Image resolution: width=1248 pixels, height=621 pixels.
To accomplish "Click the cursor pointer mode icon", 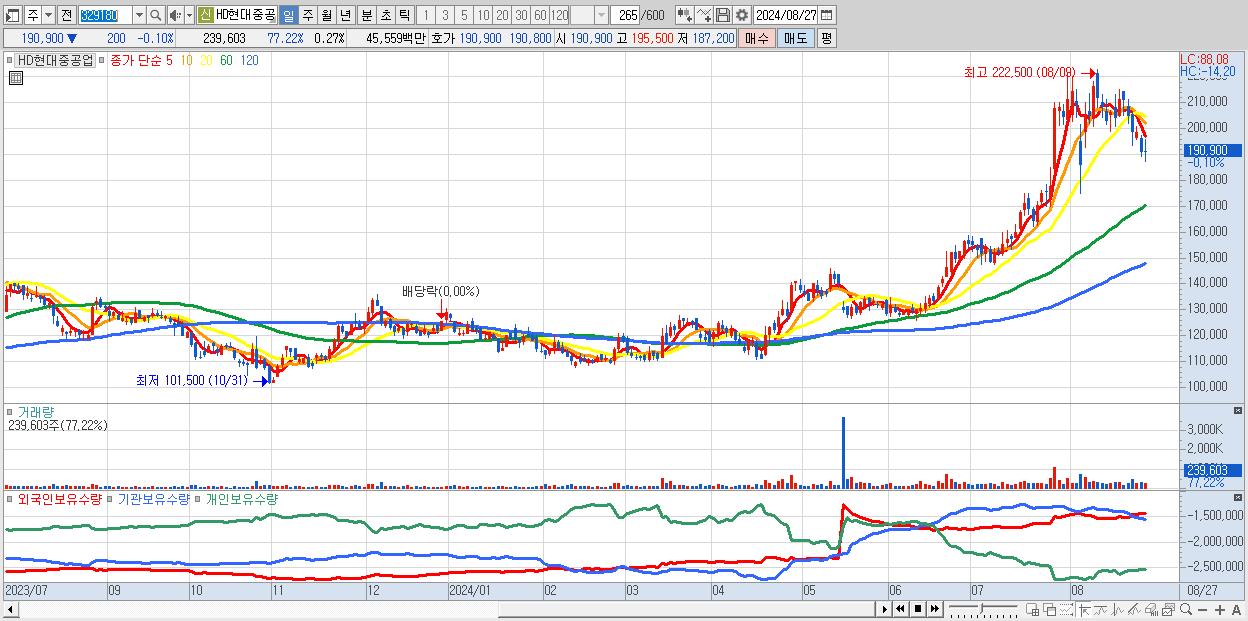I will 1084,609.
